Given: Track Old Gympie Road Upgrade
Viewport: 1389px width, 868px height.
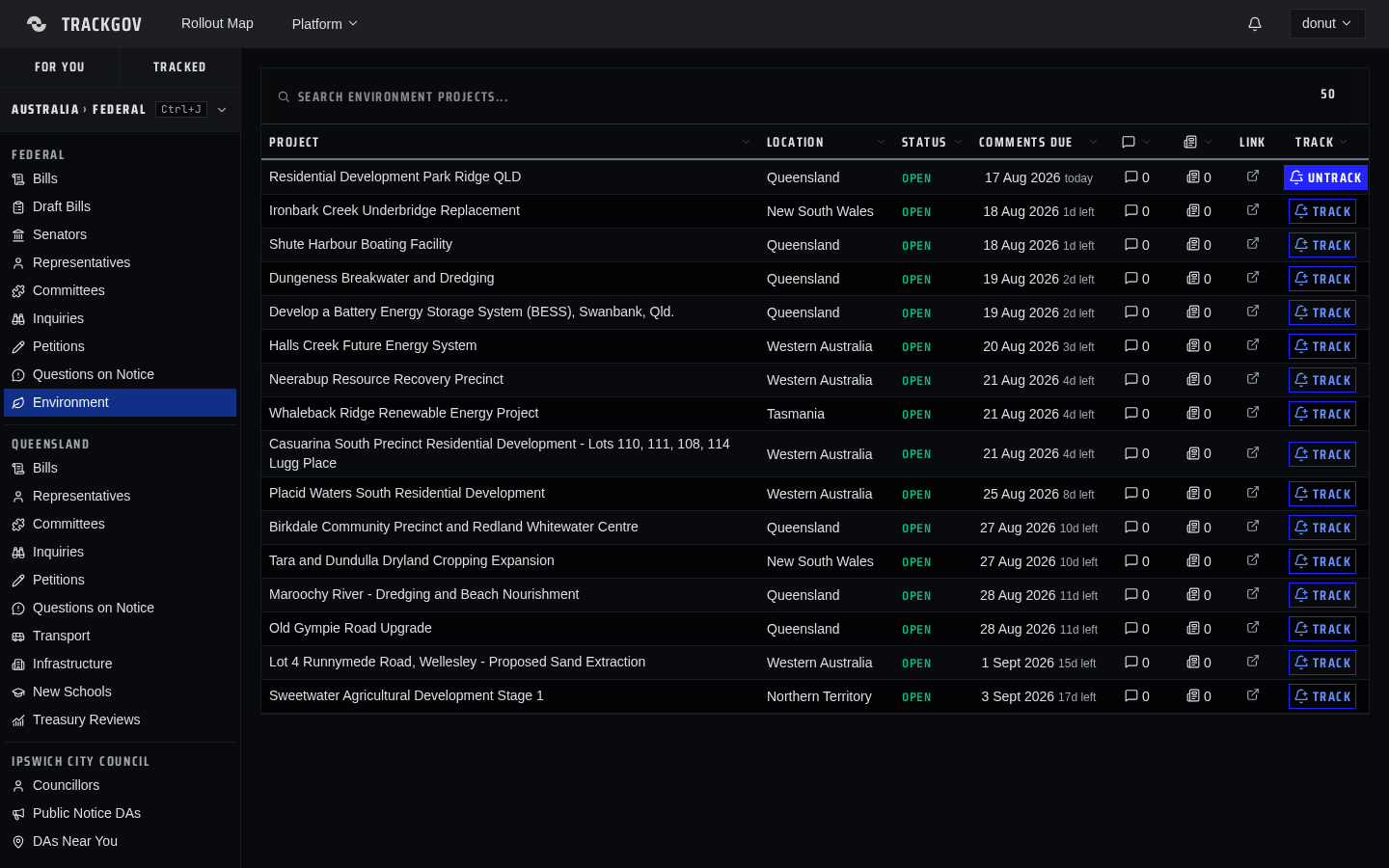Looking at the screenshot, I should (1322, 629).
